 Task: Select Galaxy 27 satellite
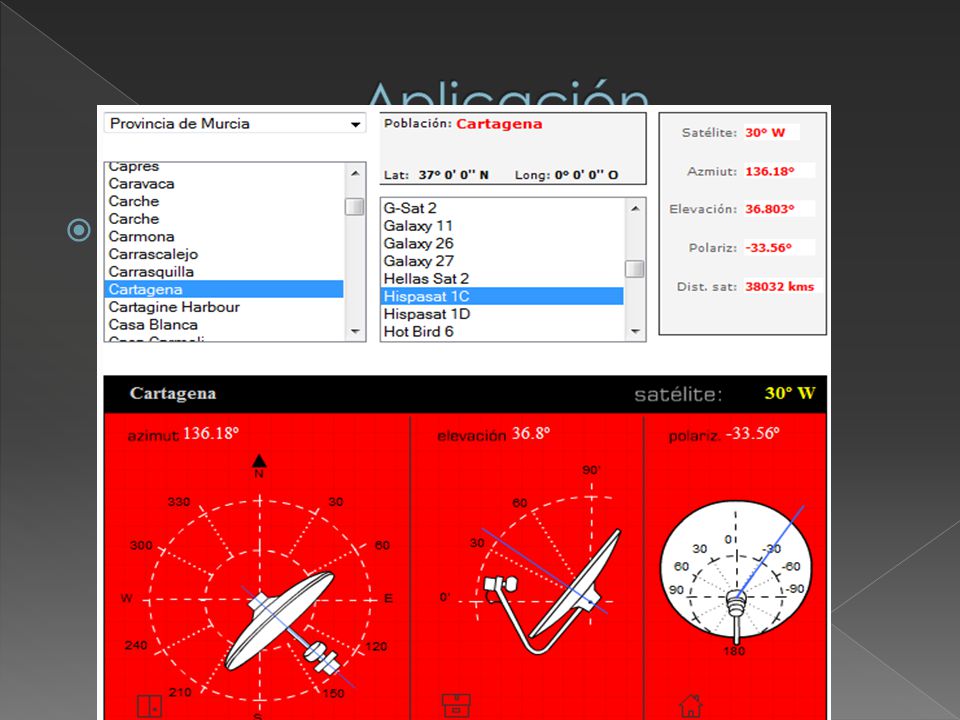tap(502, 261)
